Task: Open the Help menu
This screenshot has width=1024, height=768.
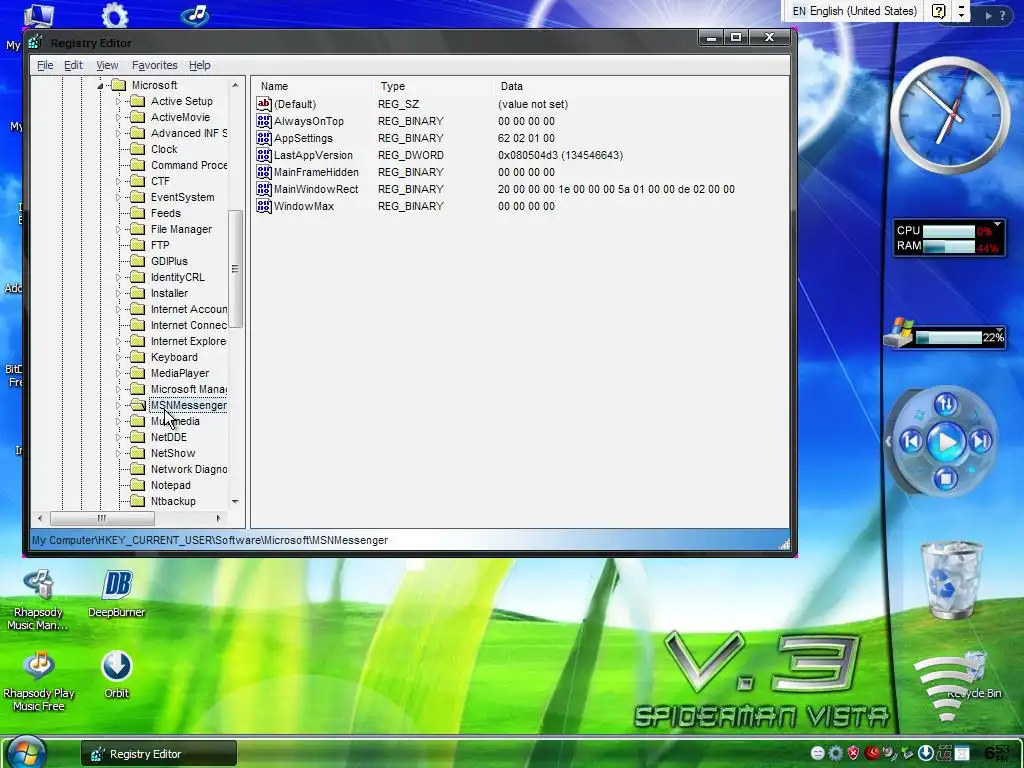Action: click(x=200, y=65)
